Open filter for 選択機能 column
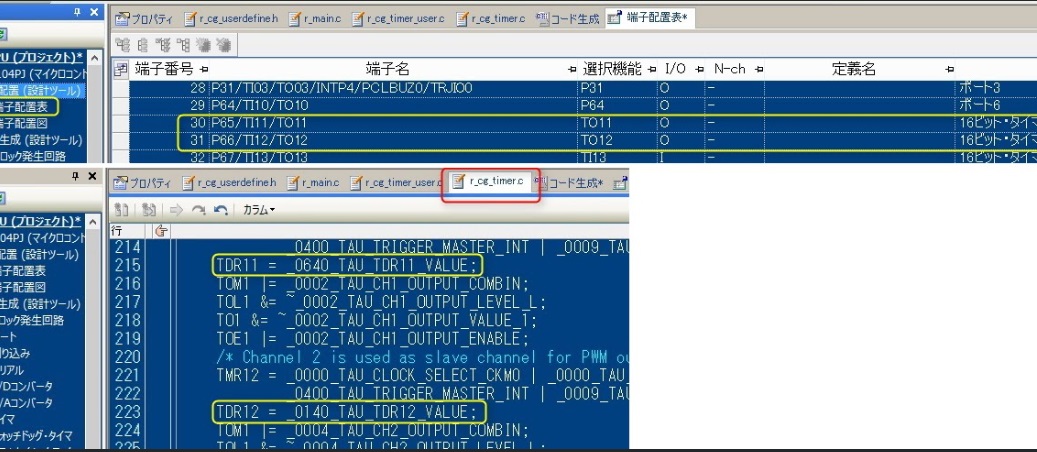 651,69
